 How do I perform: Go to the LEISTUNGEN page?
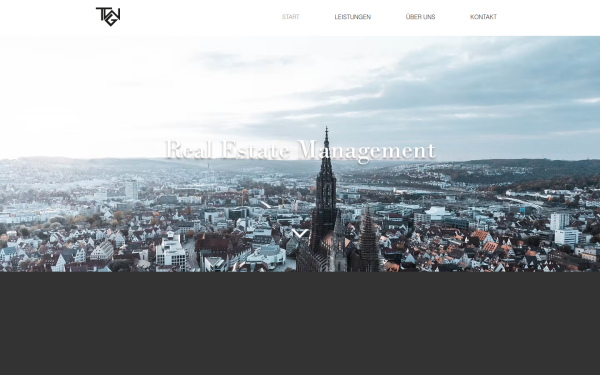click(x=352, y=17)
